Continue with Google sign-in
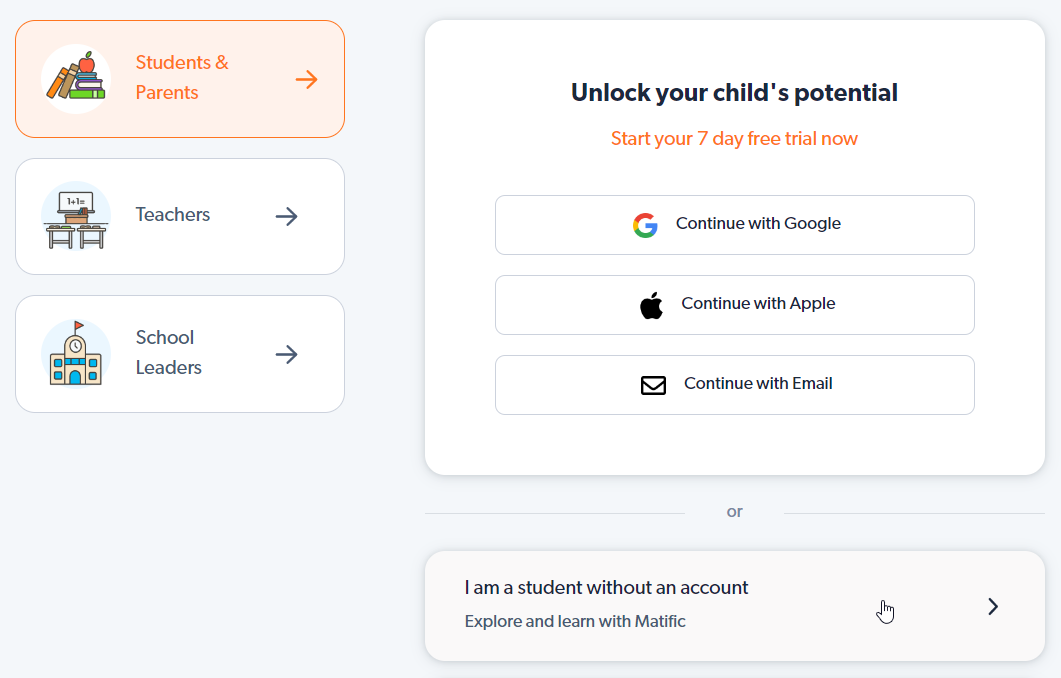 [x=735, y=225]
